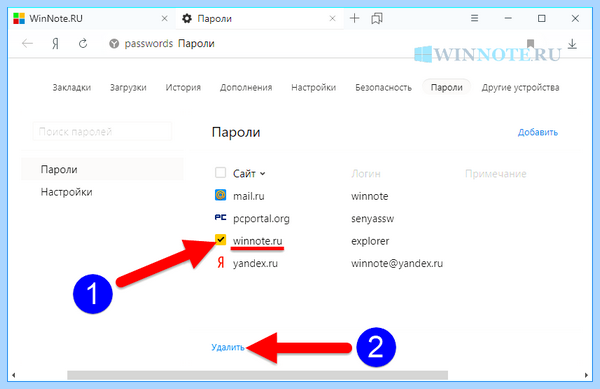The image size is (600, 389).
Task: Open the Безопасность tab
Action: pyautogui.click(x=383, y=88)
